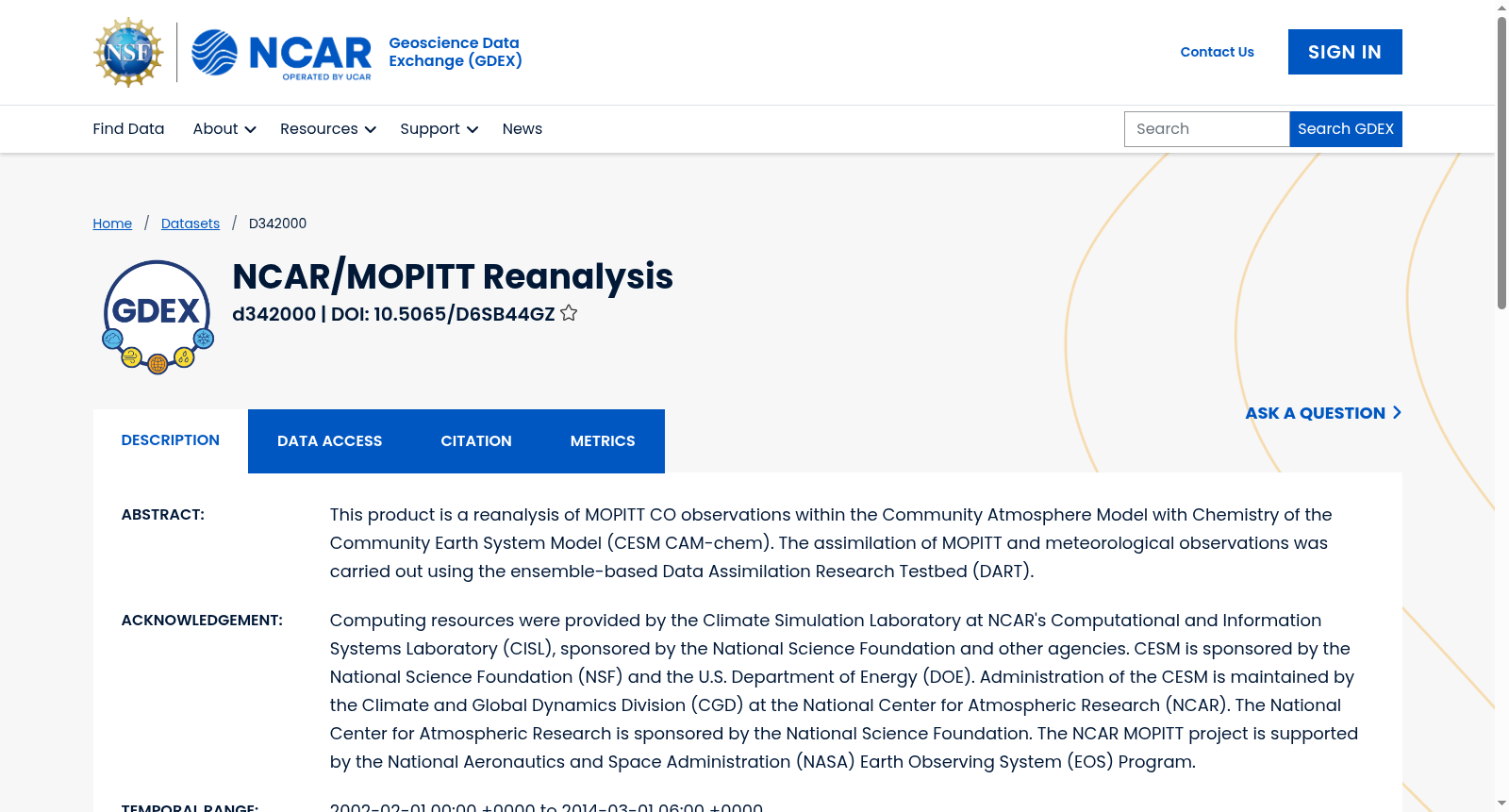
Task: Go to Home breadcrumb link
Action: click(x=112, y=224)
